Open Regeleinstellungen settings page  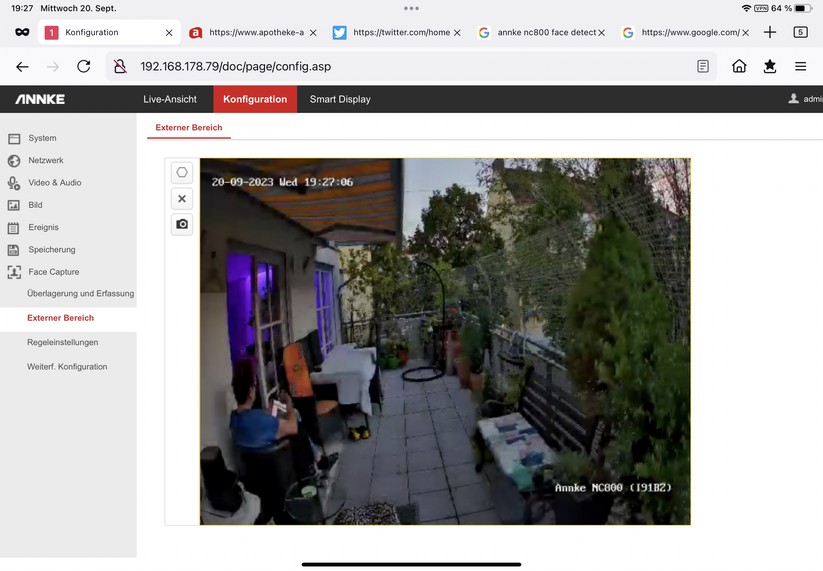click(62, 342)
